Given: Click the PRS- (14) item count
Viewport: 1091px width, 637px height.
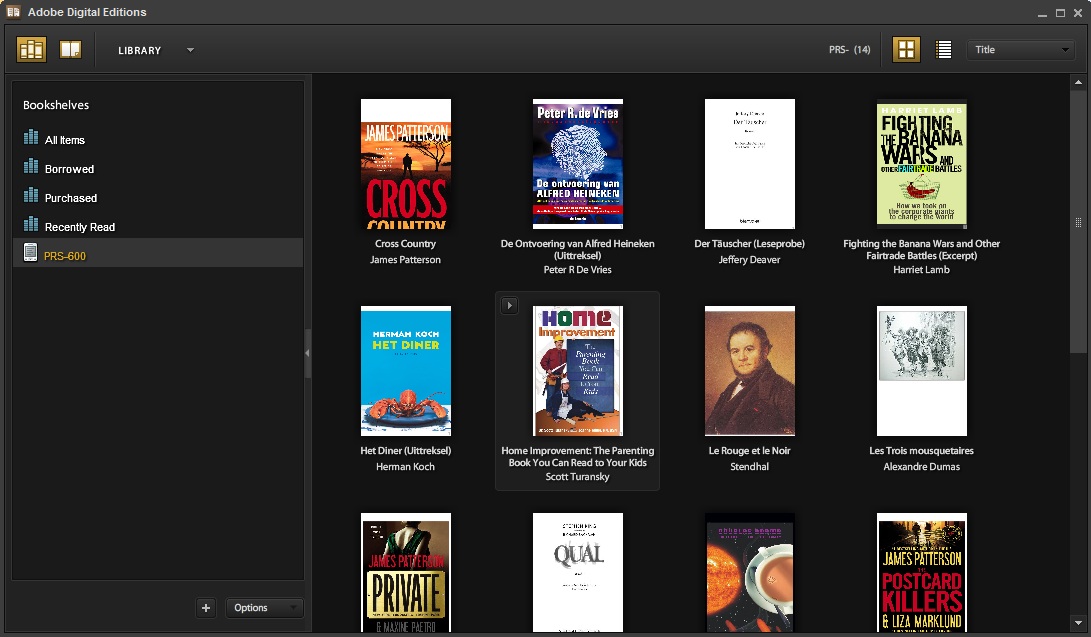Looking at the screenshot, I should 850,49.
